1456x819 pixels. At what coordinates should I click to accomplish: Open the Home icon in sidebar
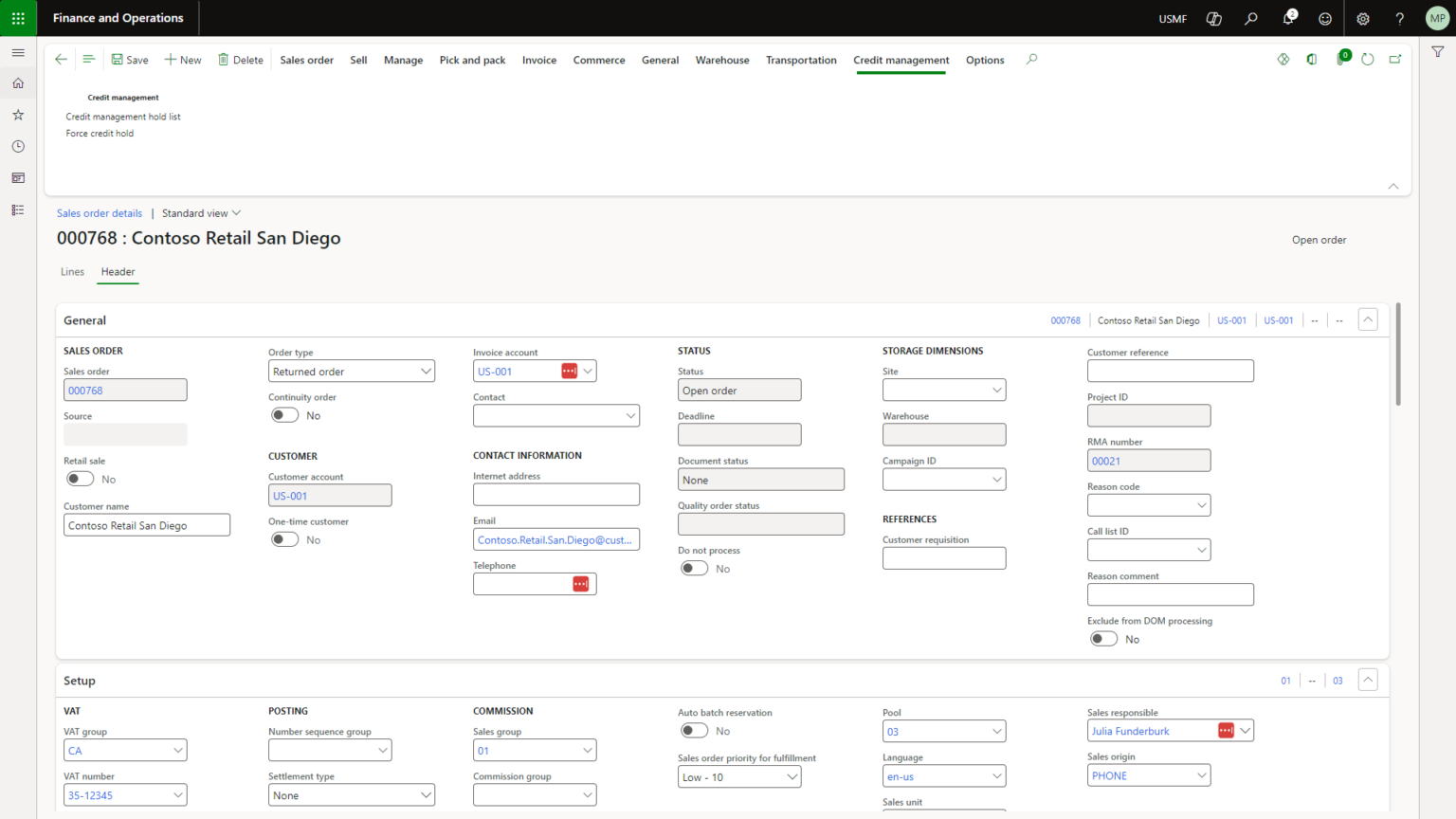(x=18, y=83)
